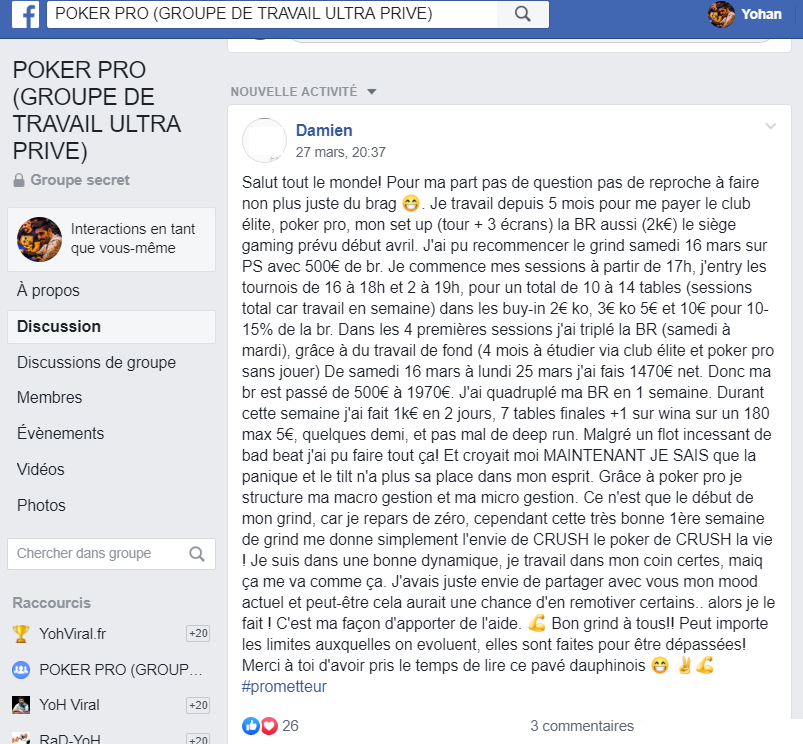Show the 3 commentaires on the post
803x744 pixels.
click(x=582, y=726)
